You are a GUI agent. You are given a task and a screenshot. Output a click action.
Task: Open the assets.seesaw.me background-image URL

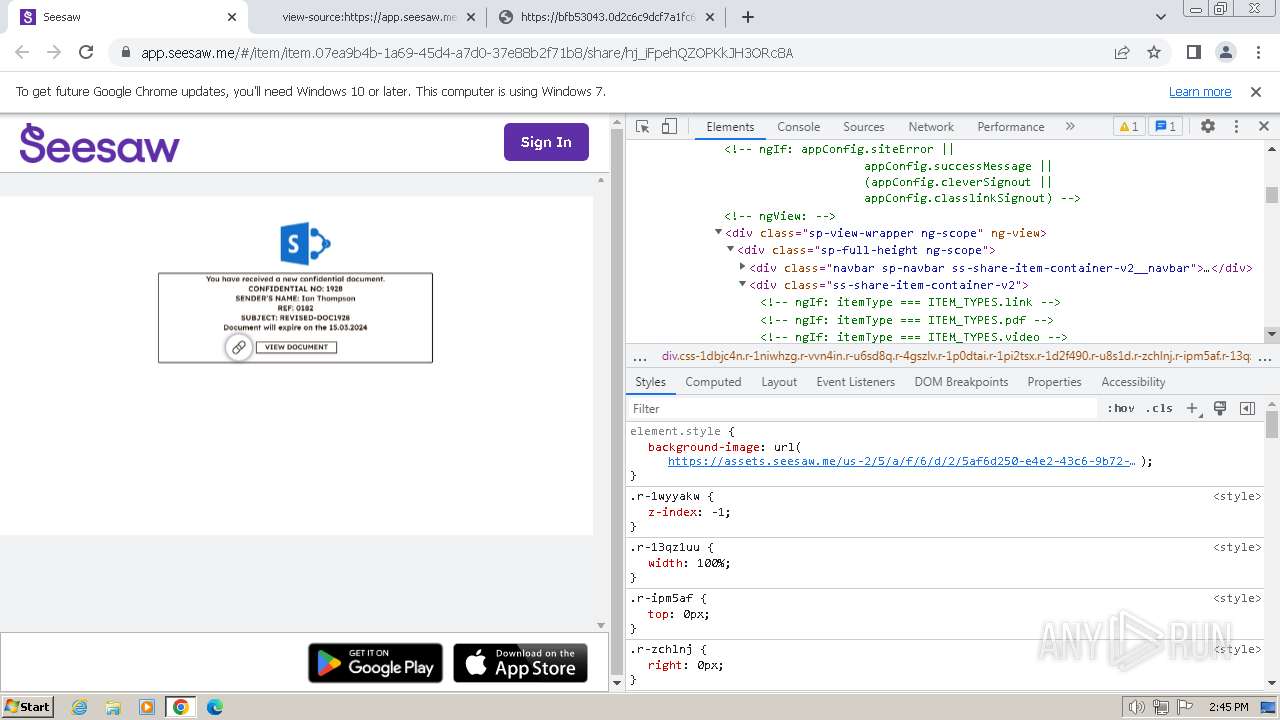coord(902,462)
